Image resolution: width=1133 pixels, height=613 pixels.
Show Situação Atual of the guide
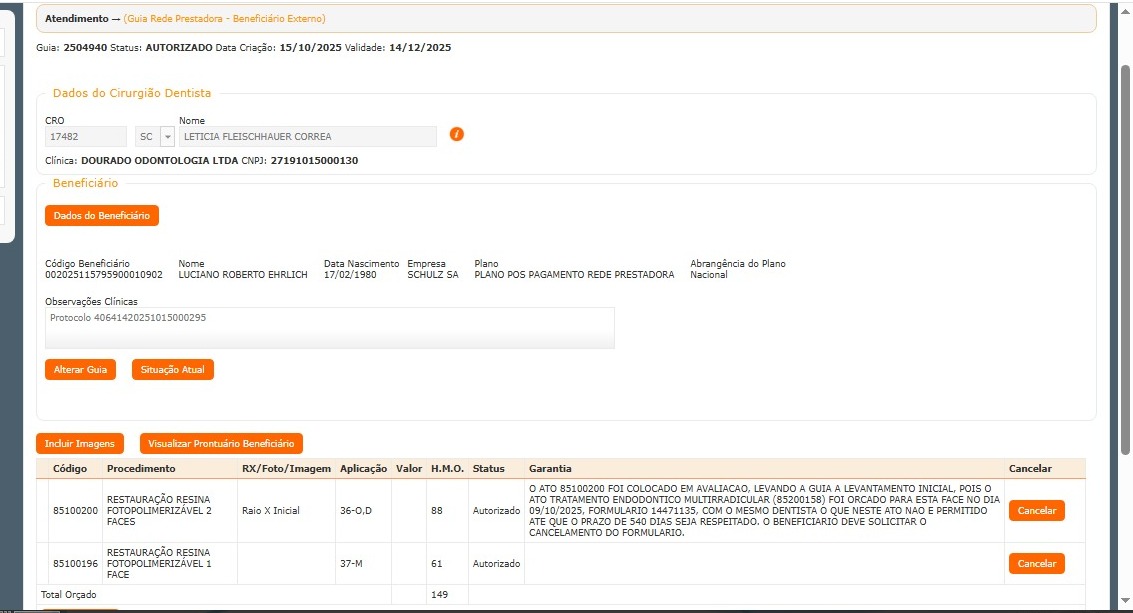tap(172, 370)
